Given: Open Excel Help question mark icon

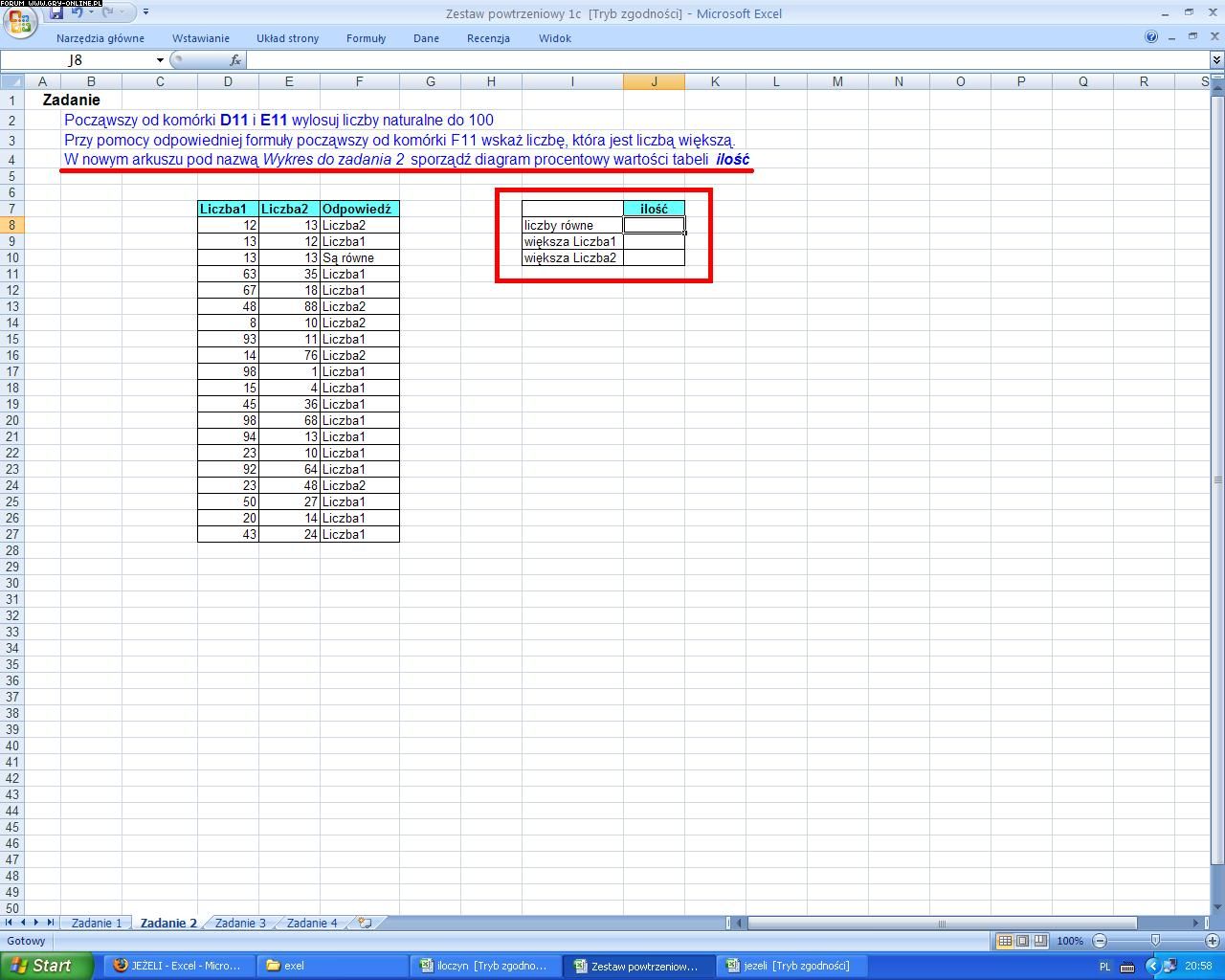Looking at the screenshot, I should tap(1151, 37).
